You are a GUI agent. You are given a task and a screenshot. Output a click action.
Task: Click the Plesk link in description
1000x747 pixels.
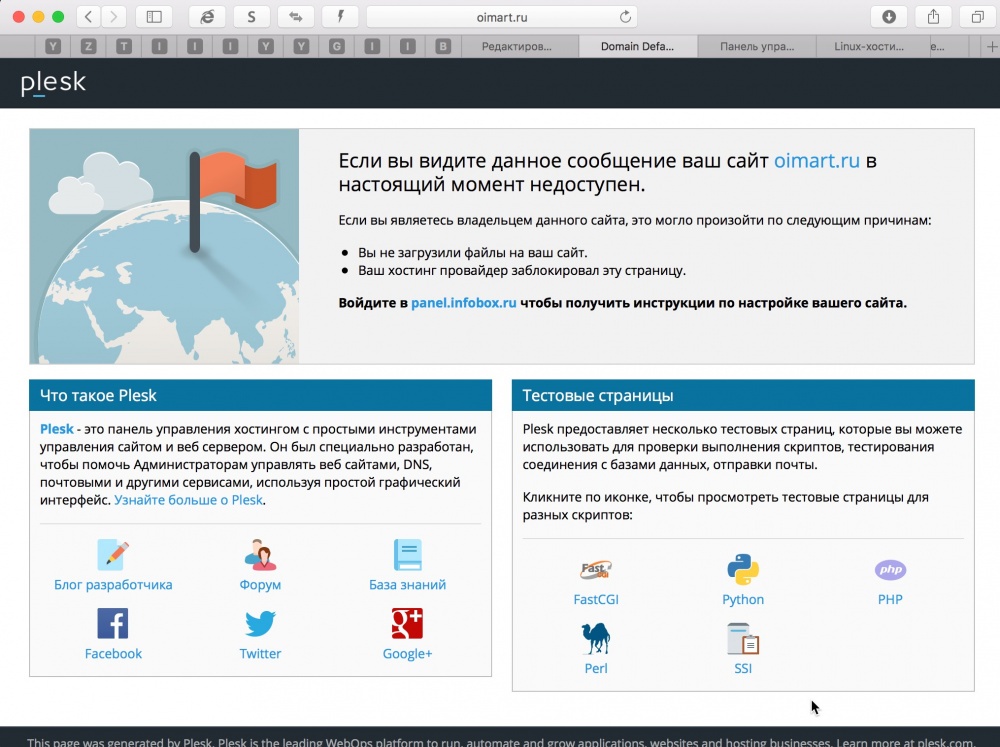pos(57,429)
